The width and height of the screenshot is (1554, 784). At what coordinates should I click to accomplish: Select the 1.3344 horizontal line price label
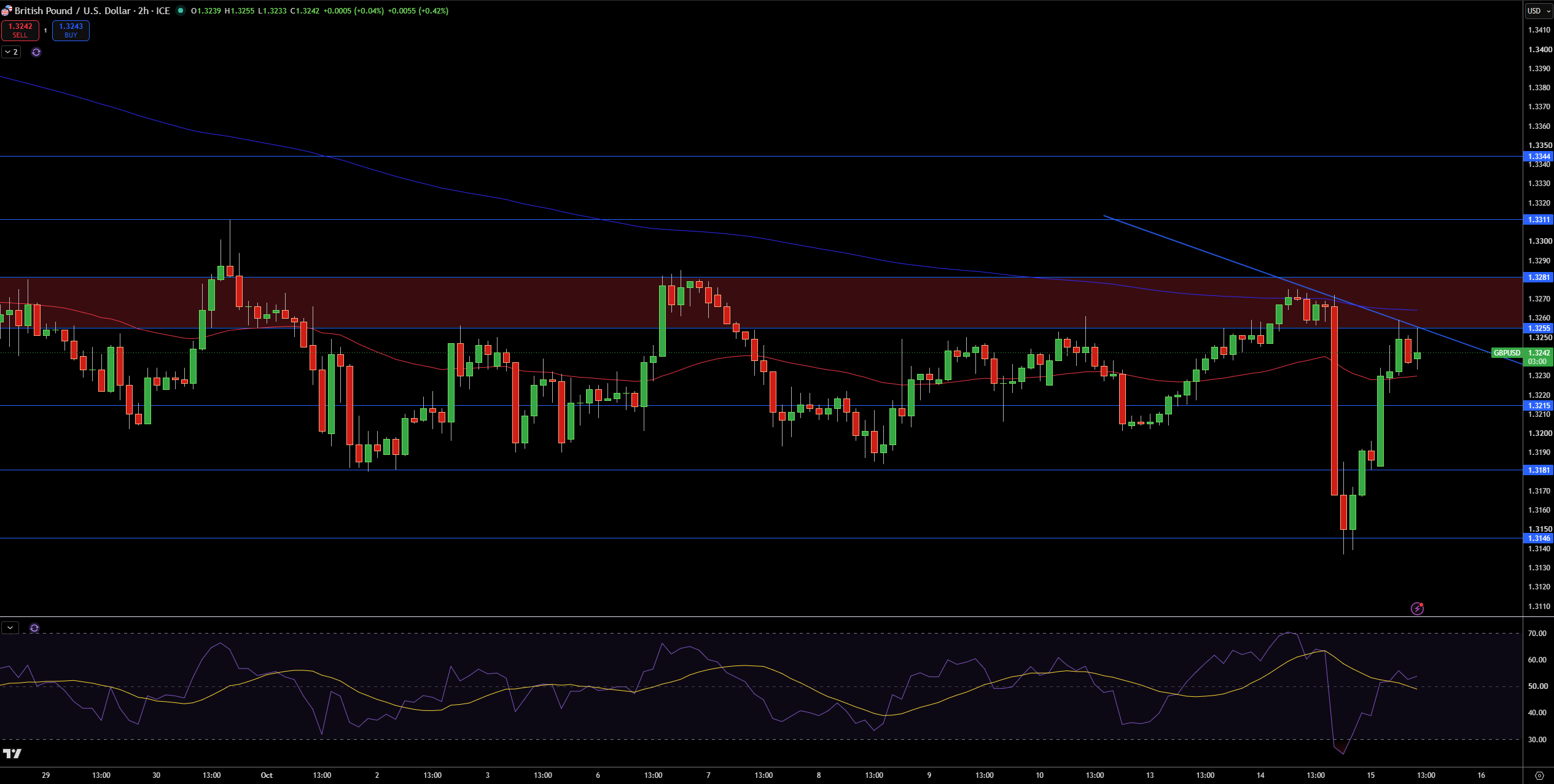pos(1539,157)
